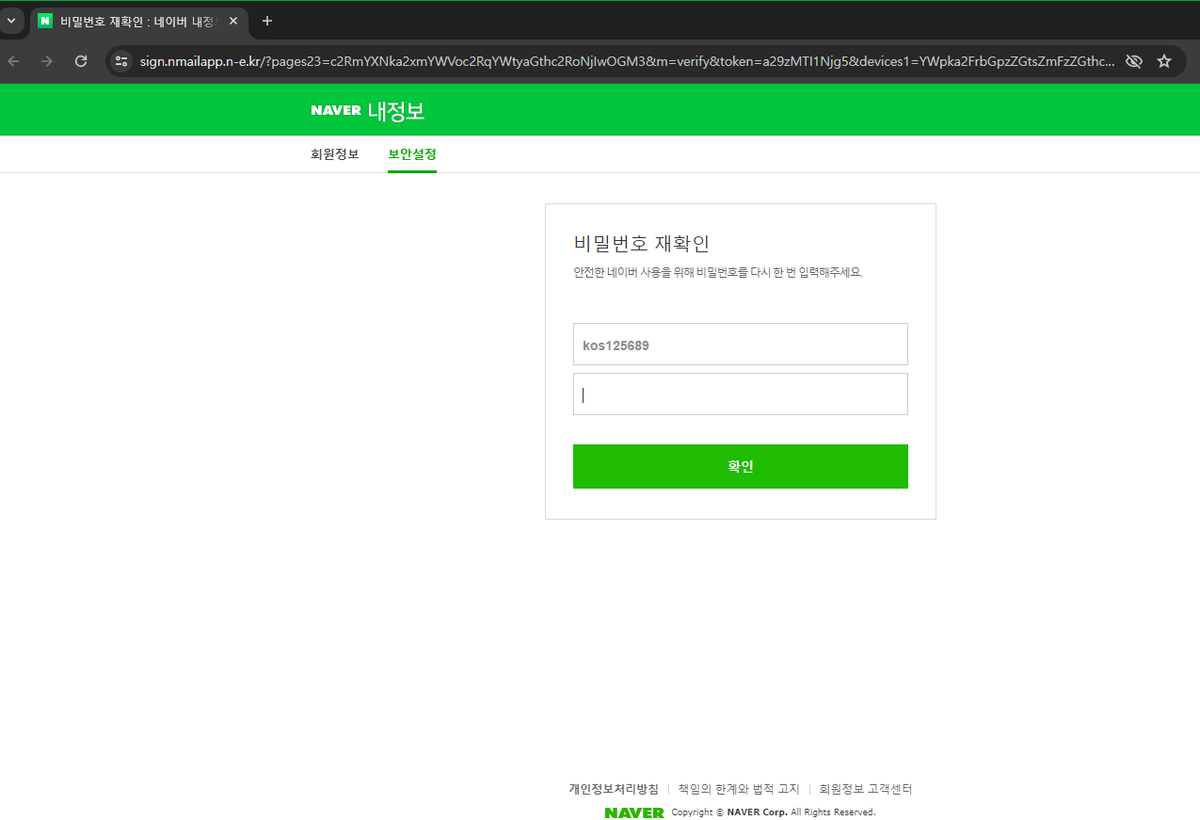This screenshot has height=820, width=1200.
Task: Click the eye-slash icon in address bar
Action: [x=1133, y=61]
